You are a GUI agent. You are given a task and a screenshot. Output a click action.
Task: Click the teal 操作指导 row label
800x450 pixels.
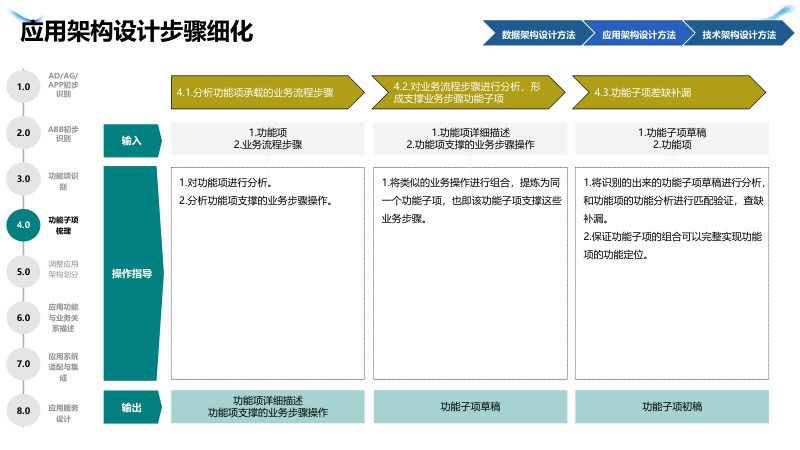pos(132,273)
